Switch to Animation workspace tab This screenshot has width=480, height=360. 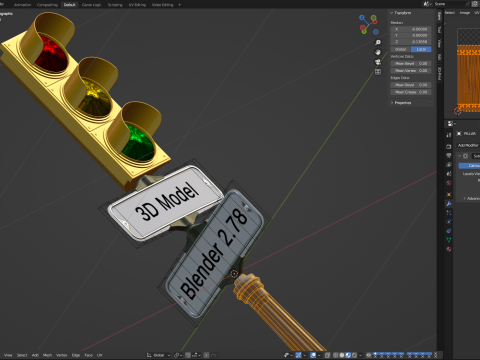(x=22, y=5)
